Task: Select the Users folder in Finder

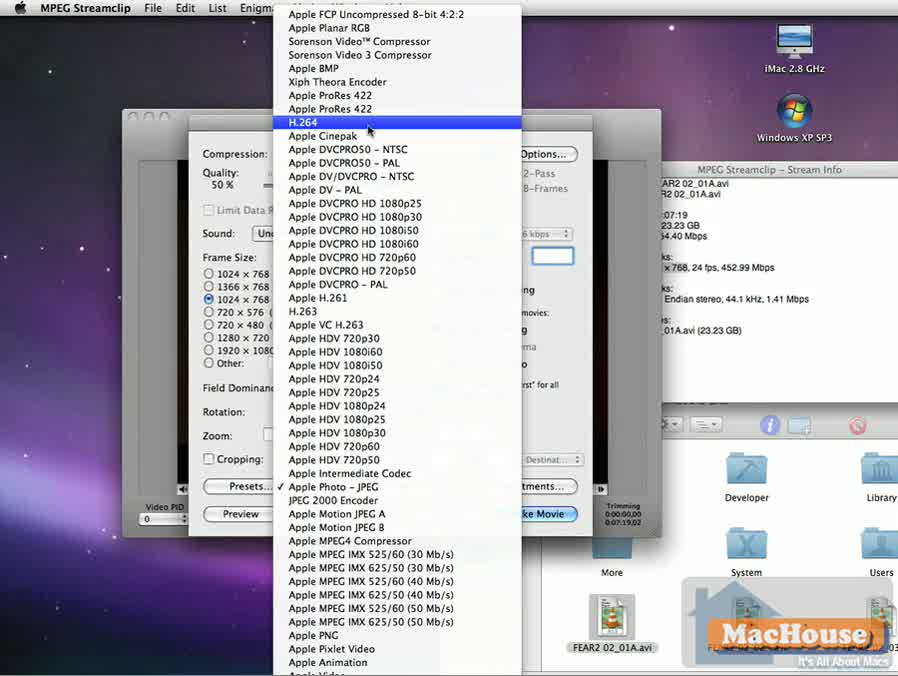Action: click(x=881, y=543)
